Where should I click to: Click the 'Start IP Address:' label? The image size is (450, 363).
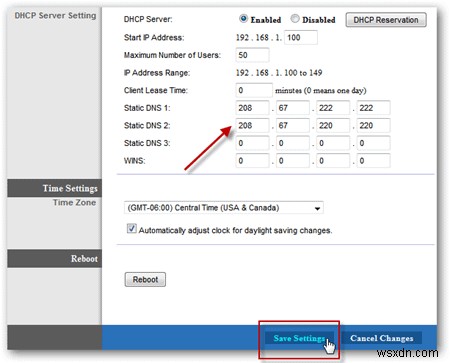[154, 38]
